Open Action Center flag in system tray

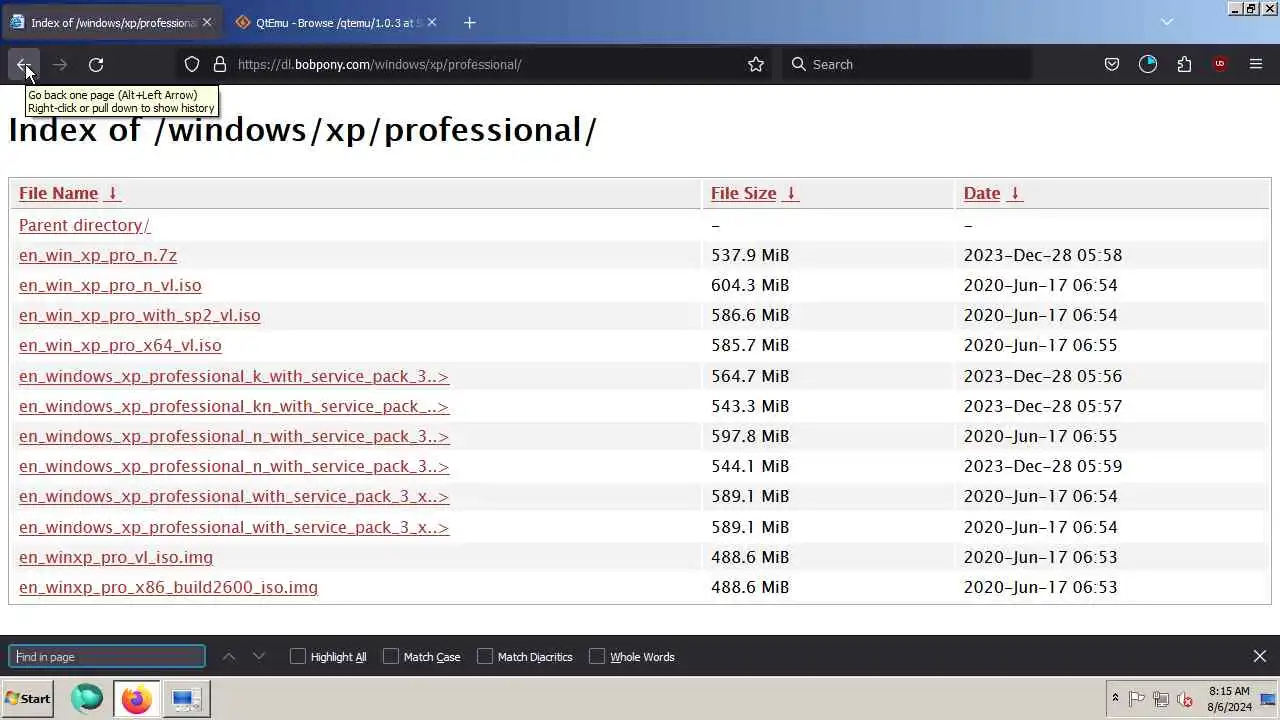pos(1137,700)
